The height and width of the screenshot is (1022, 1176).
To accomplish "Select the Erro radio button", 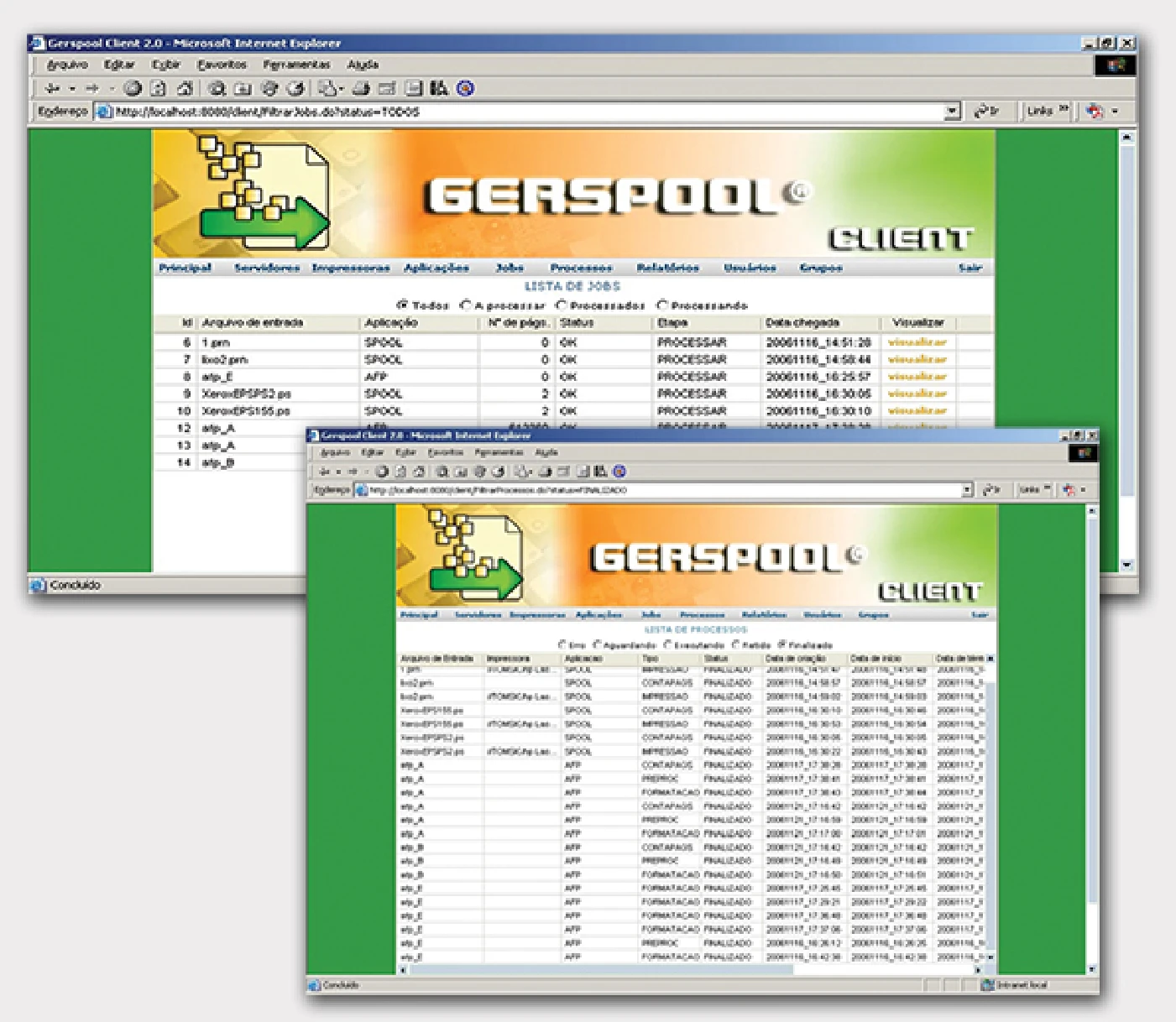I will click(x=562, y=644).
